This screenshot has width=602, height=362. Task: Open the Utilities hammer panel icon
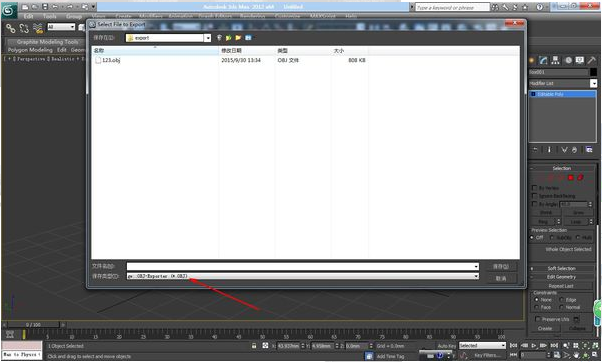(x=591, y=60)
